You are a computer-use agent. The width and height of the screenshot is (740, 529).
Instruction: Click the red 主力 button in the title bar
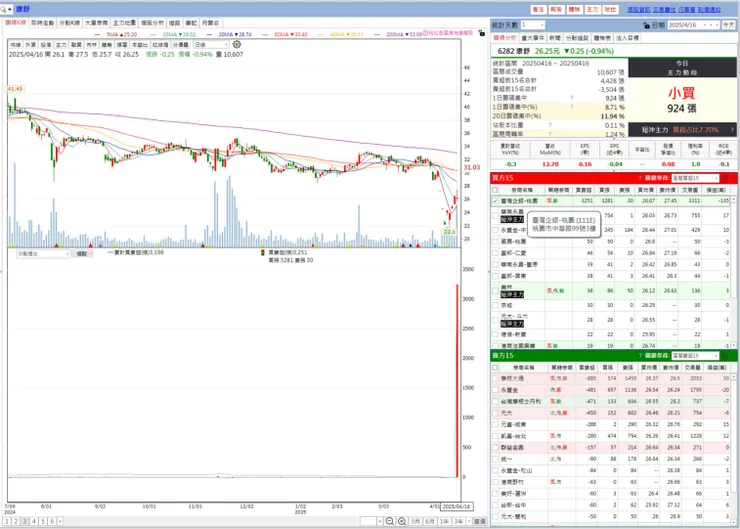point(592,9)
